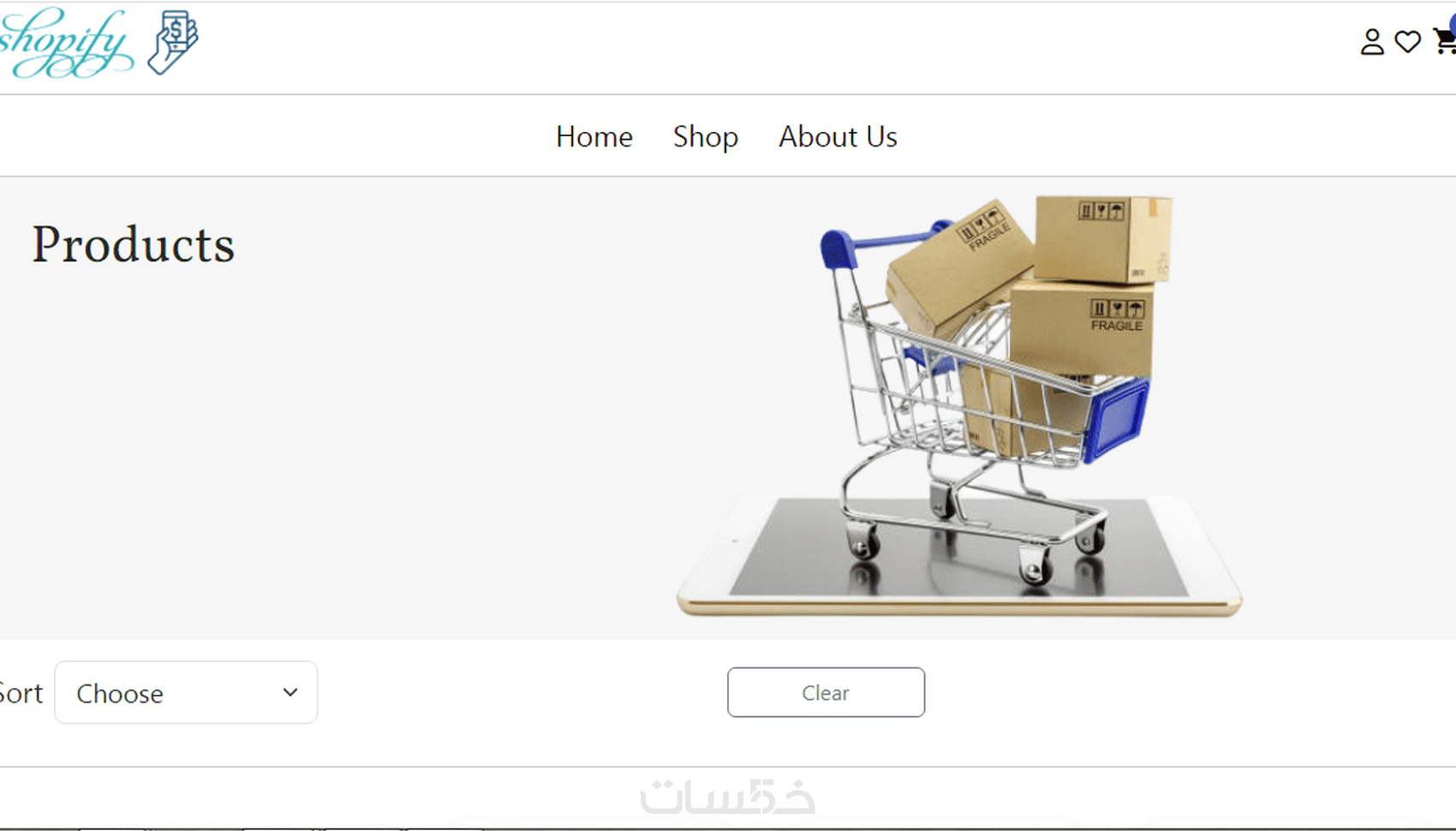Open the user account profile icon
The width and height of the screenshot is (1456, 831).
pos(1372,41)
